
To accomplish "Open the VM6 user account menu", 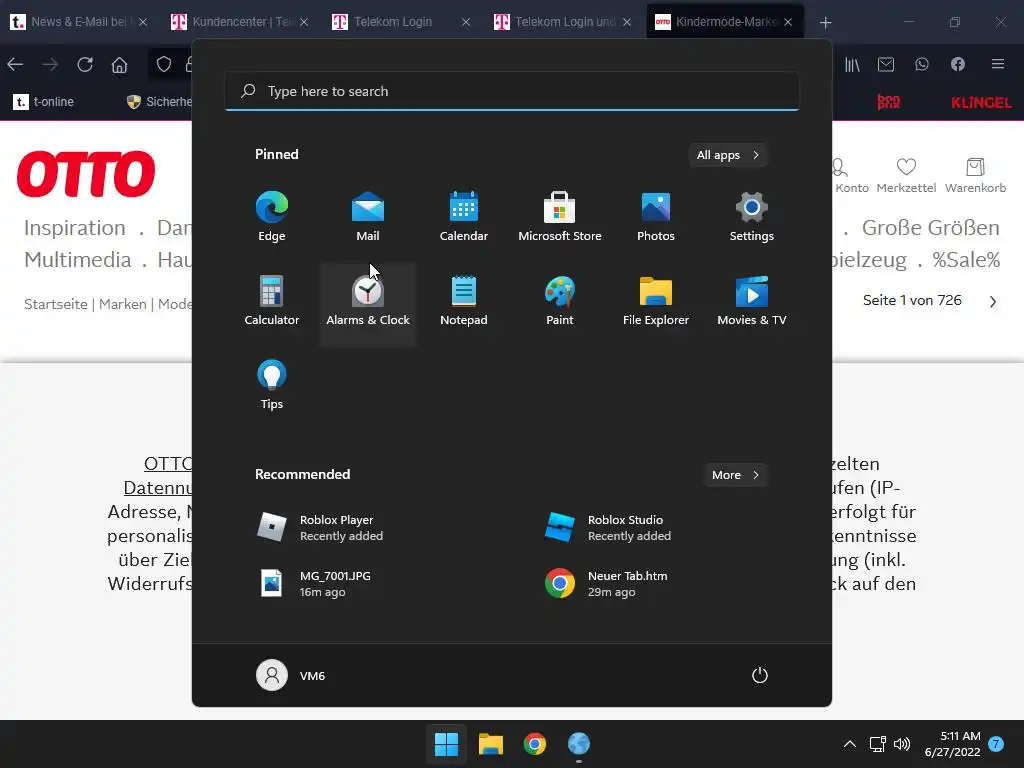I will [x=291, y=675].
